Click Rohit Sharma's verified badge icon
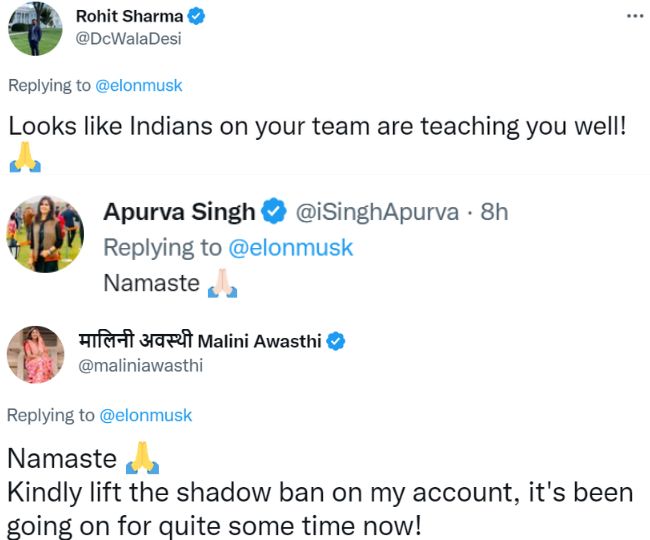Image resolution: width=650 pixels, height=540 pixels. 199,16
